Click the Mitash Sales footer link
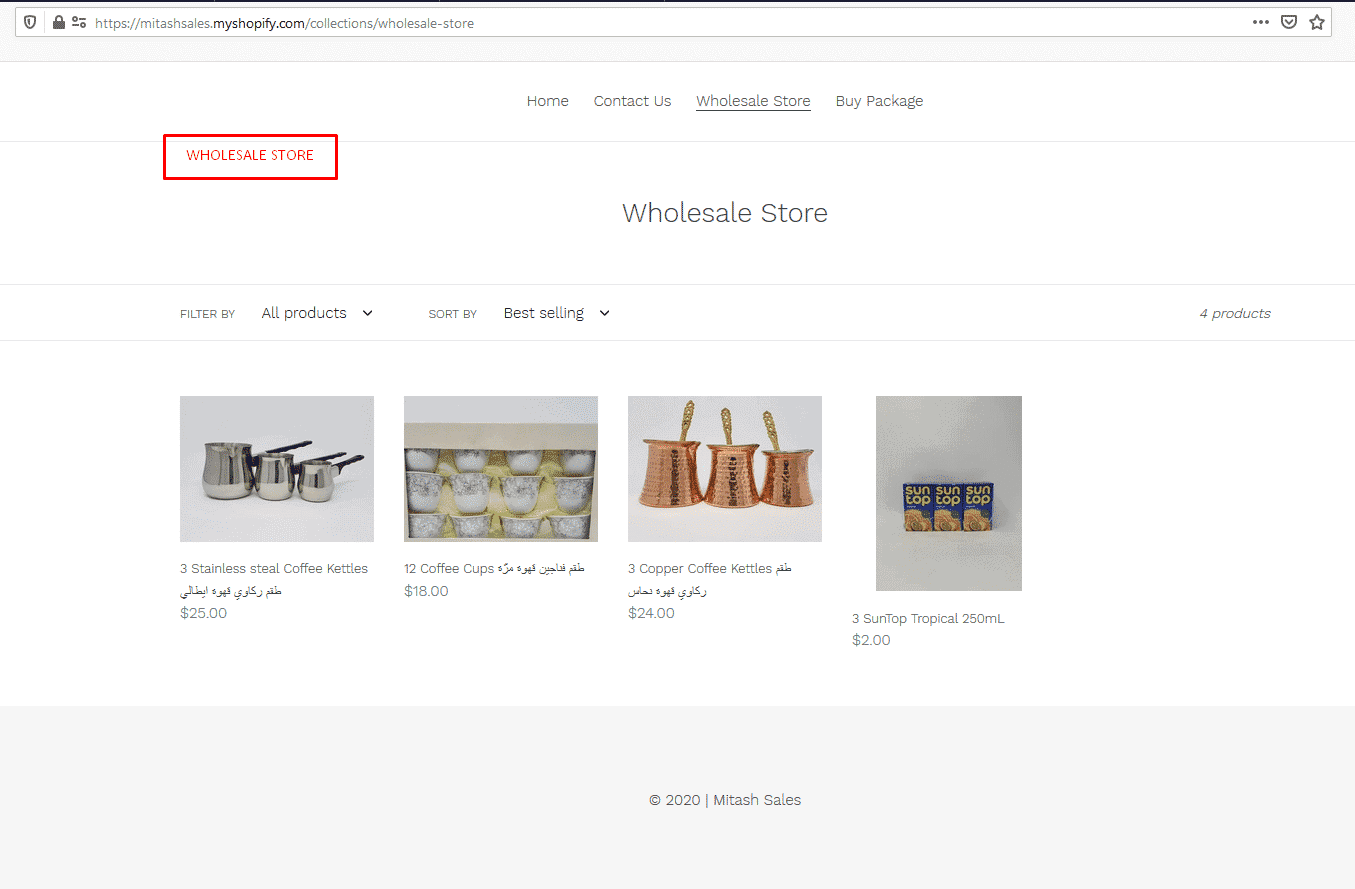 click(757, 800)
